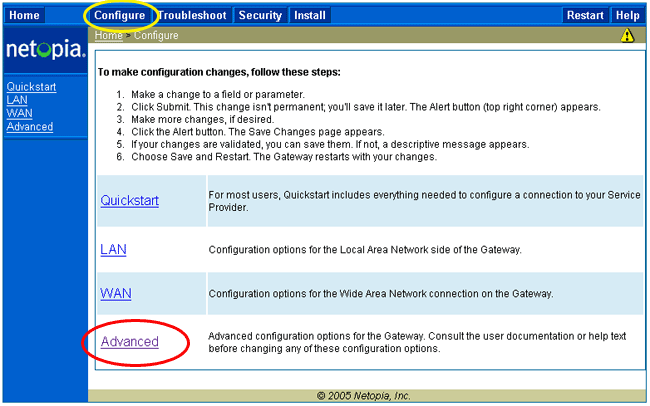Click step 'Click the Alert button. The Save Changes page appears.'
Image resolution: width=650 pixels, height=406 pixels.
[258, 132]
